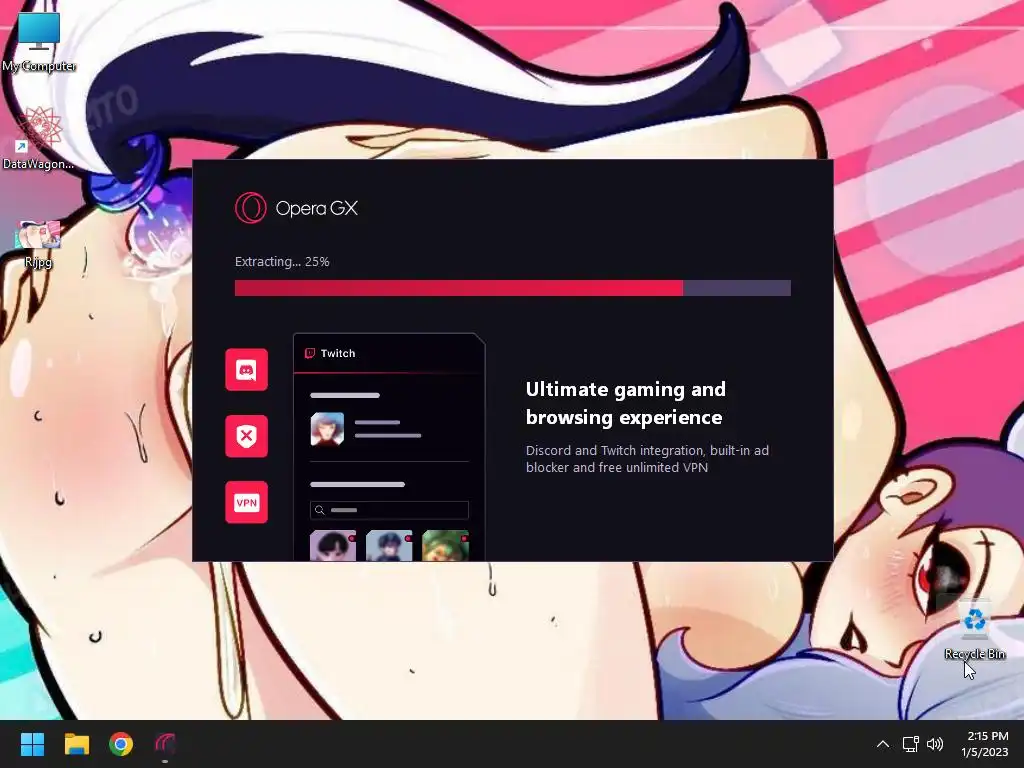This screenshot has height=768, width=1024.
Task: Click the Twitch tab in the preview panel
Action: point(330,353)
